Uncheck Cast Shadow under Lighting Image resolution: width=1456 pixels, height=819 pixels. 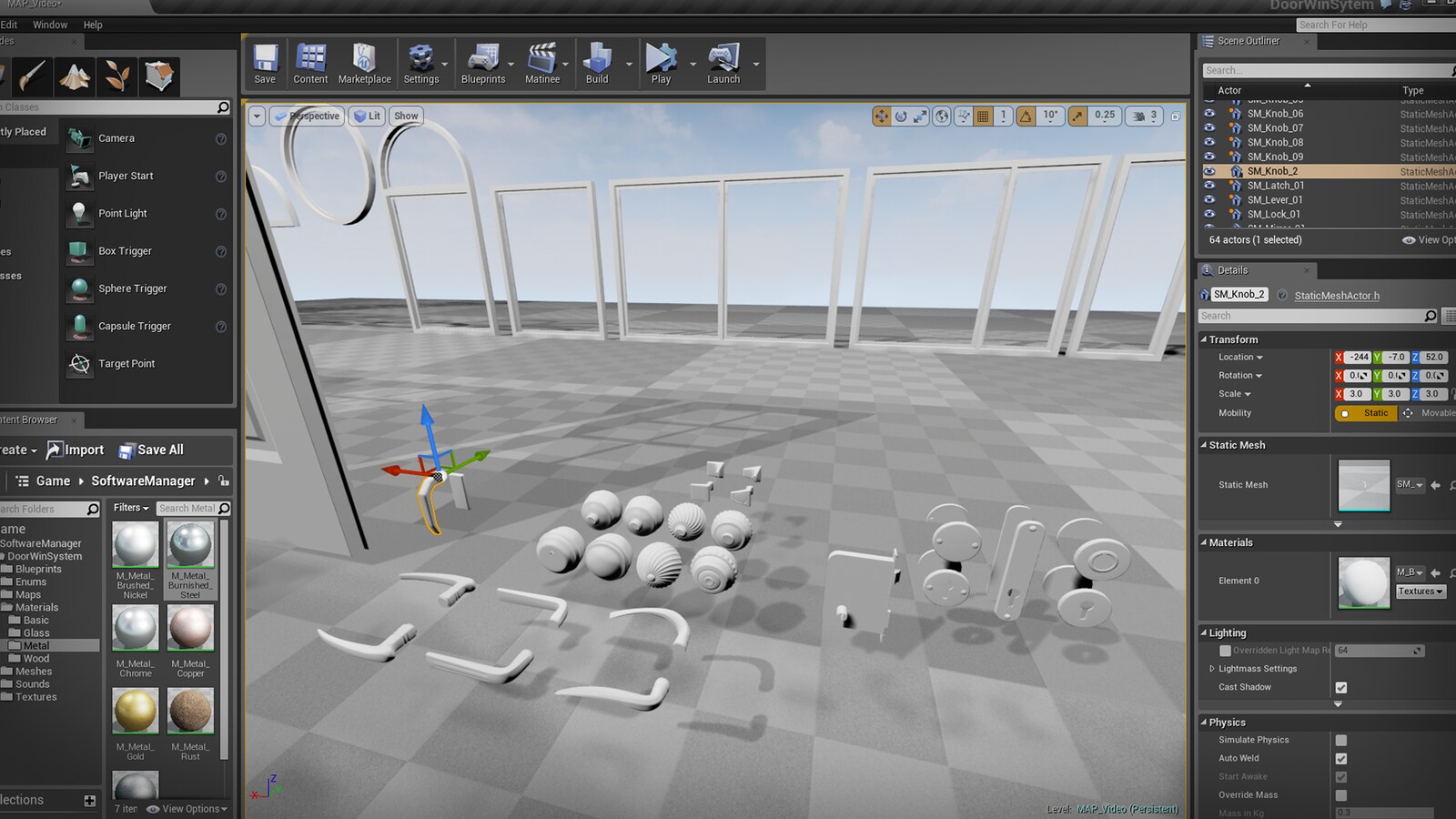[1340, 687]
